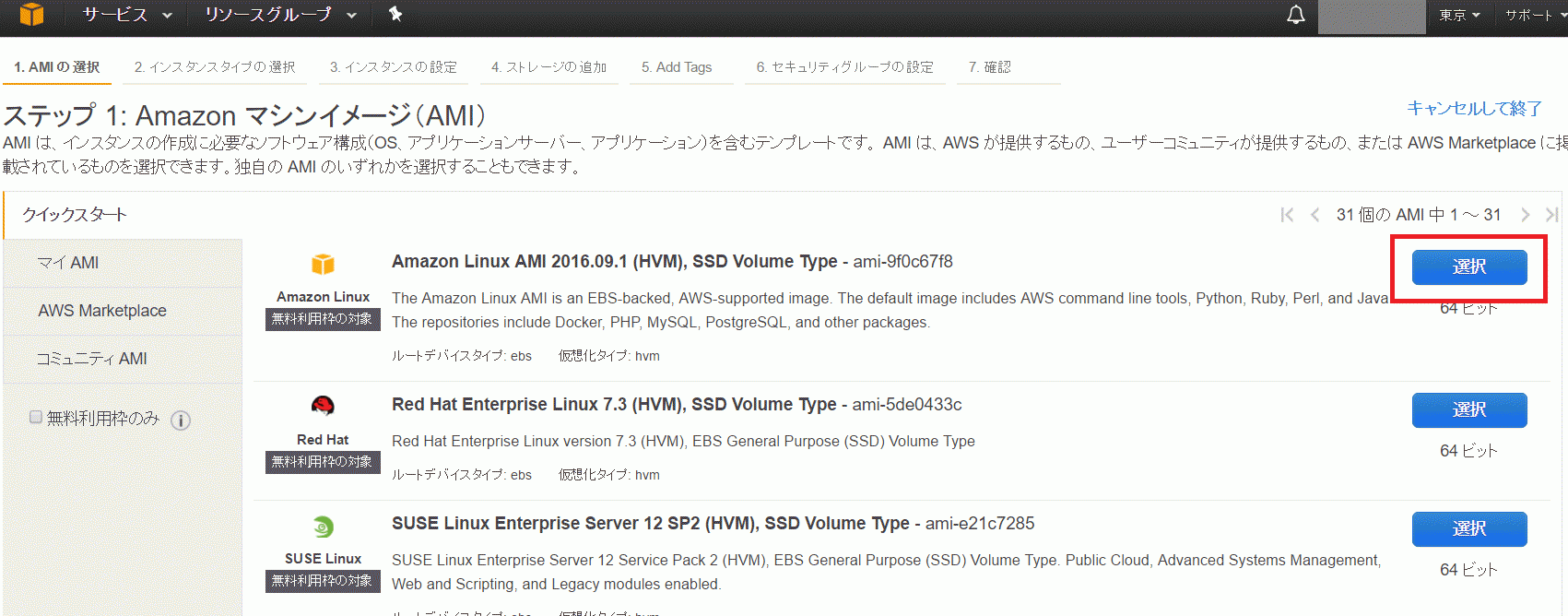This screenshot has width=1568, height=616.
Task: Select AWS Marketplace in the sidebar
Action: tap(124, 312)
